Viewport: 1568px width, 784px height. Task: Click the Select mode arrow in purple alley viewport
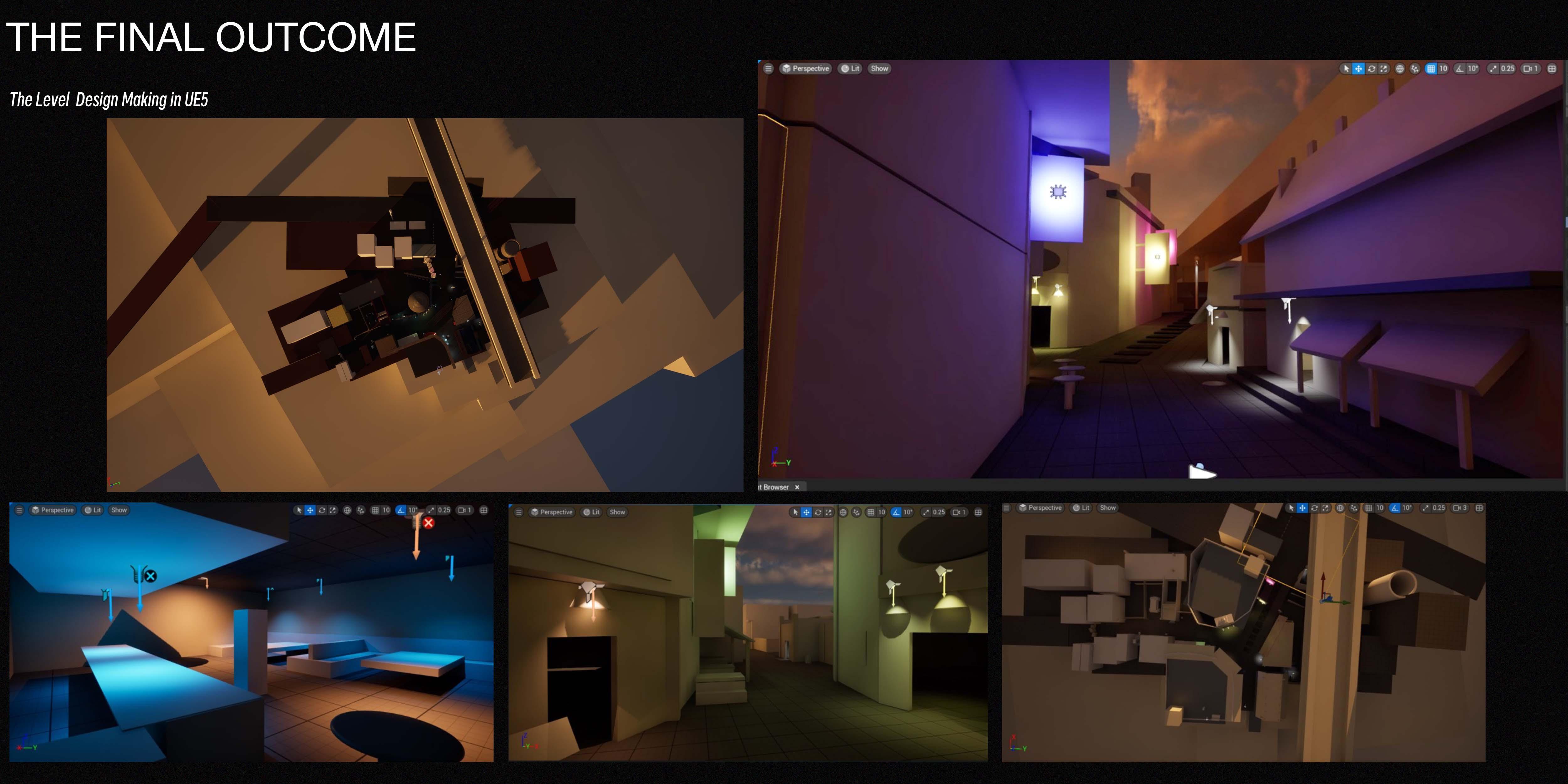tap(1346, 69)
